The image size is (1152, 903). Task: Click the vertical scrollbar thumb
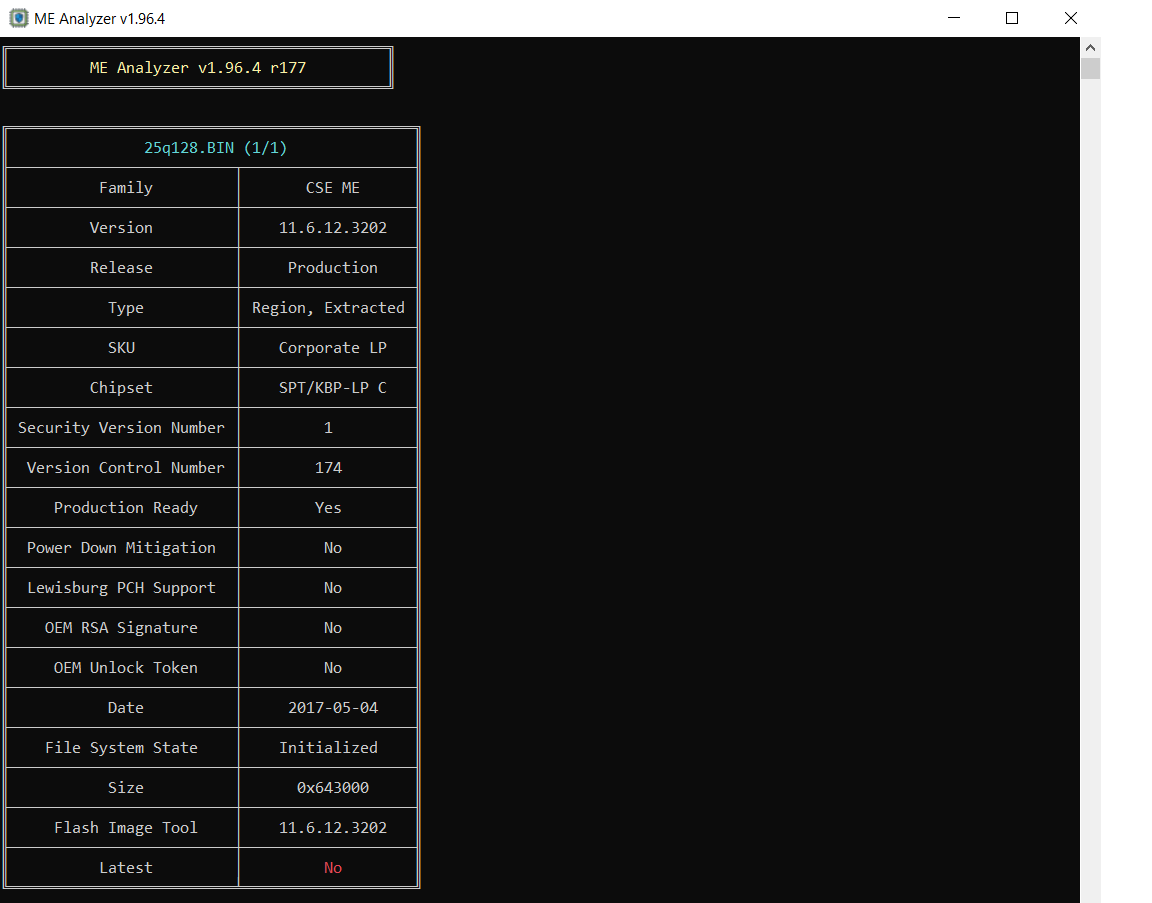point(1090,68)
